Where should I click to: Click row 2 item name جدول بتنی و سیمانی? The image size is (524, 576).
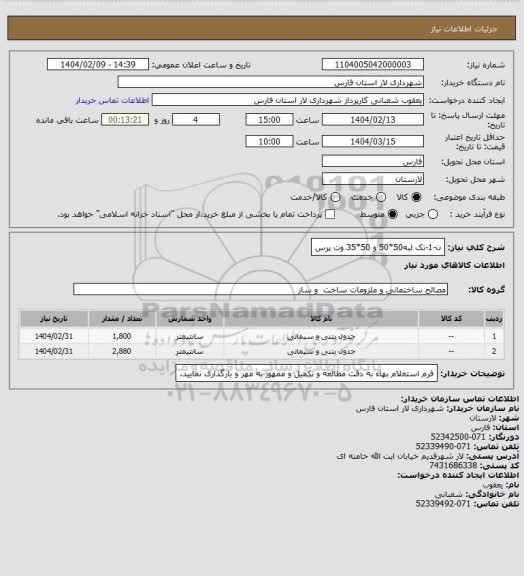321,351
